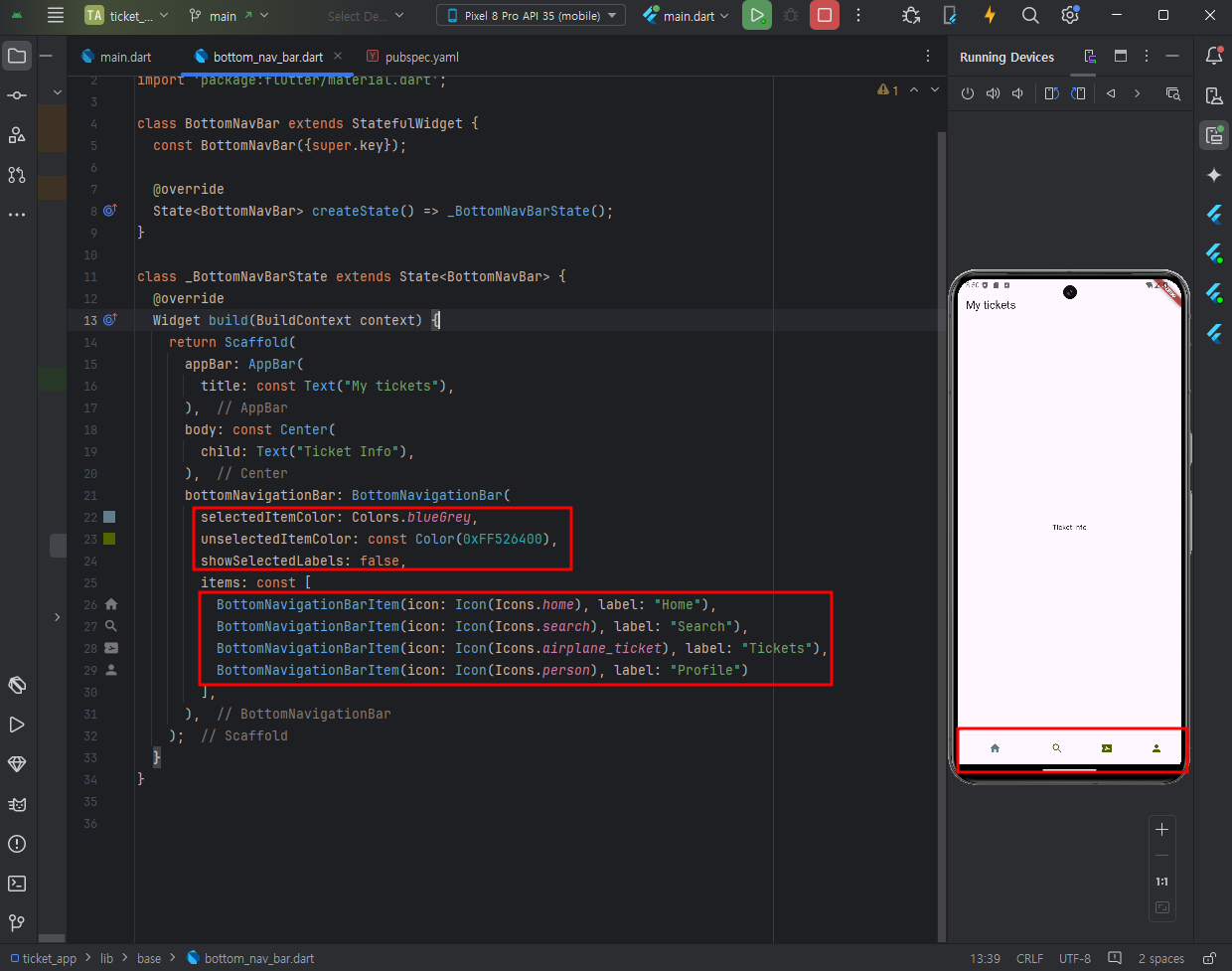Image resolution: width=1232 pixels, height=971 pixels.
Task: Rotate the emulator right
Action: pos(1078,93)
